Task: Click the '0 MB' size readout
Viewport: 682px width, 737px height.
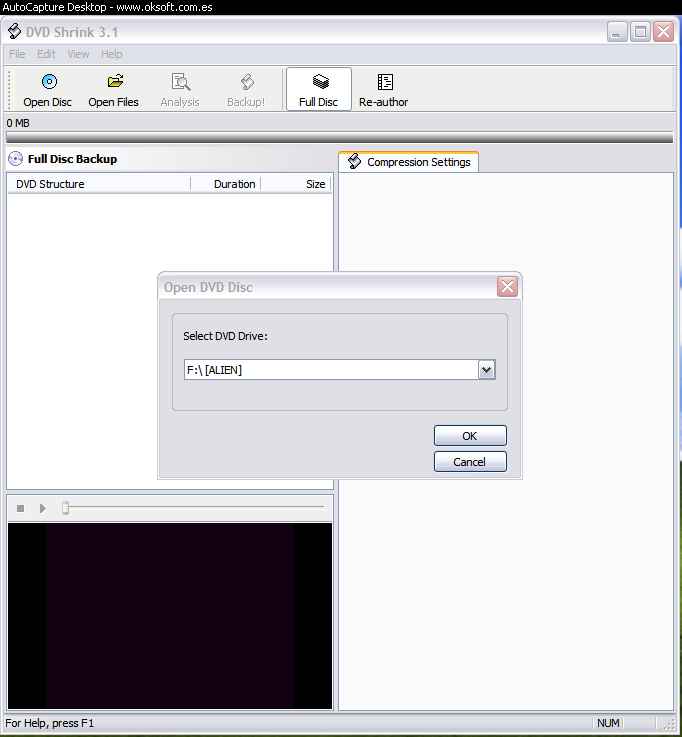Action: pyautogui.click(x=18, y=123)
